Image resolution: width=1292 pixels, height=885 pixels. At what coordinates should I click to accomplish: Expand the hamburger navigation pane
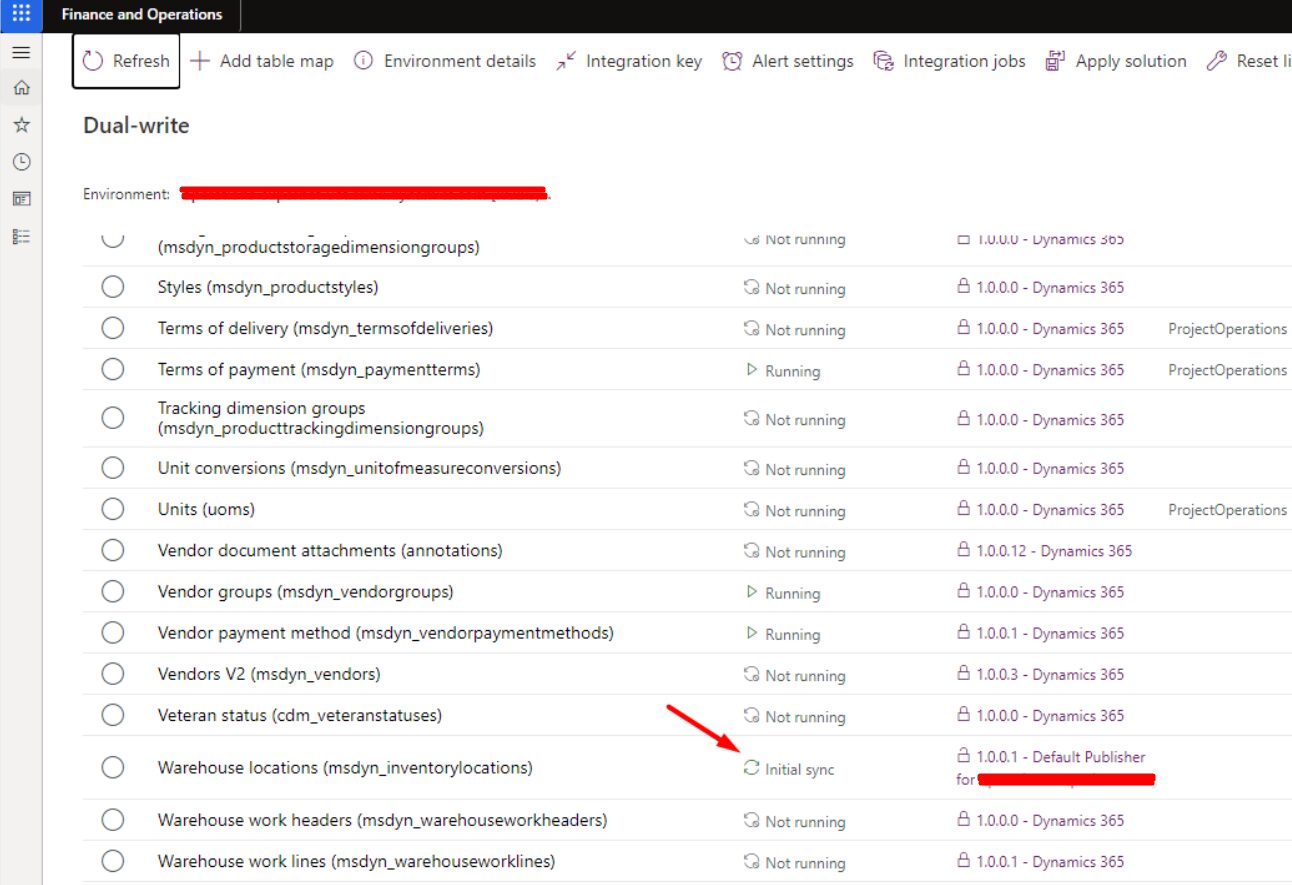pos(21,52)
